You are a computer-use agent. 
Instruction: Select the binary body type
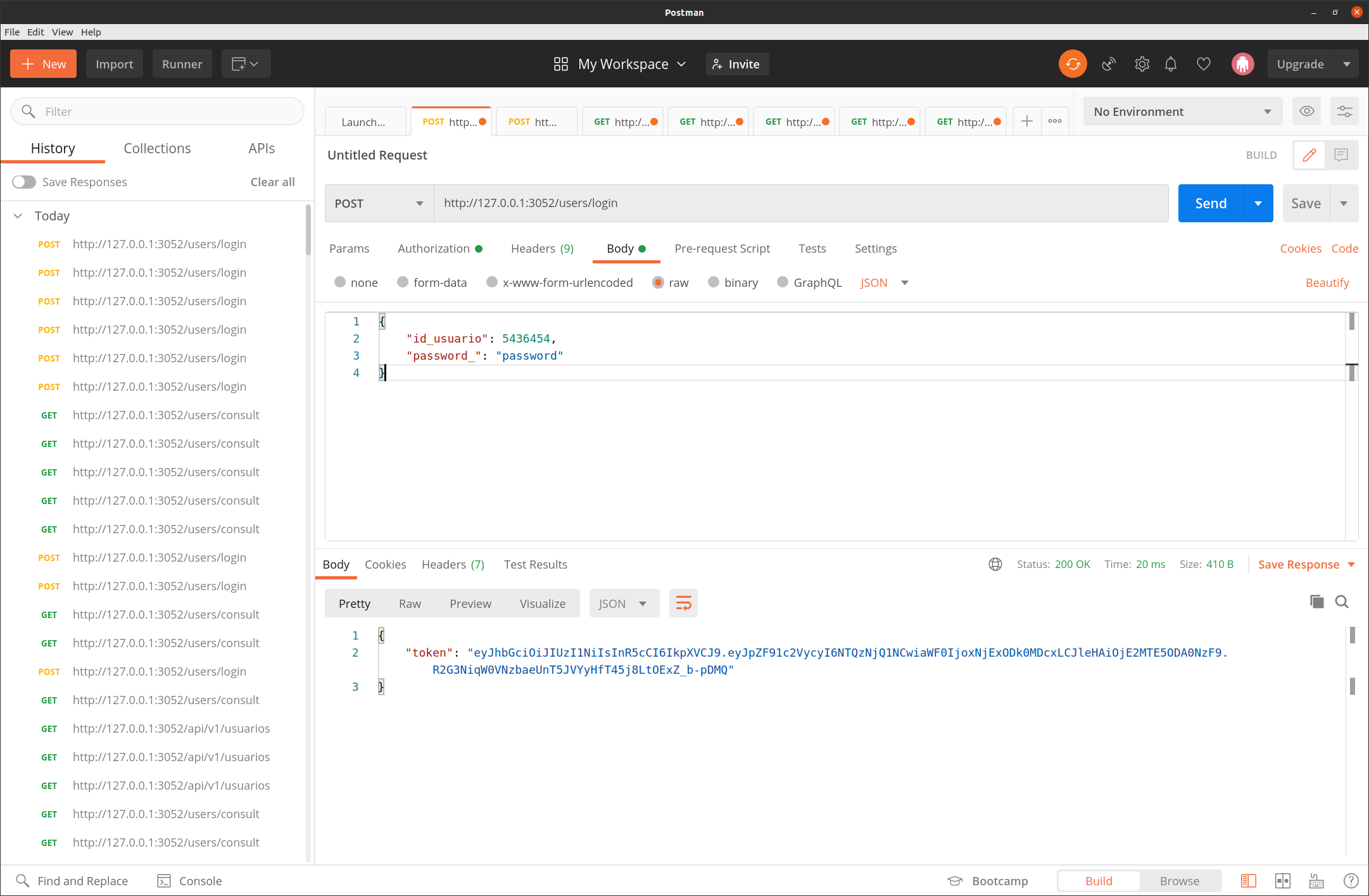coord(714,282)
